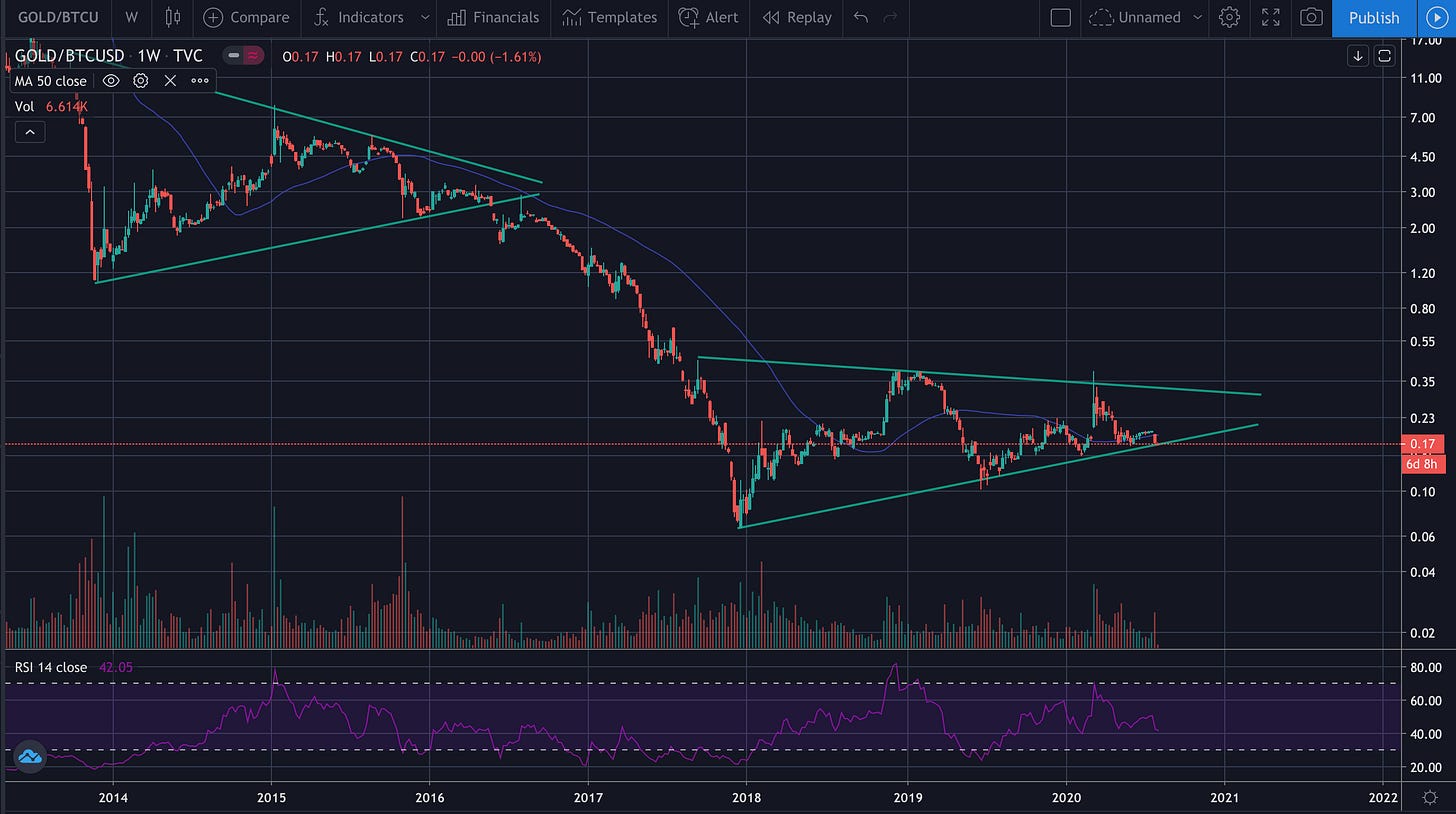1456x814 pixels.
Task: Click the 2021 label on time axis
Action: click(1225, 796)
